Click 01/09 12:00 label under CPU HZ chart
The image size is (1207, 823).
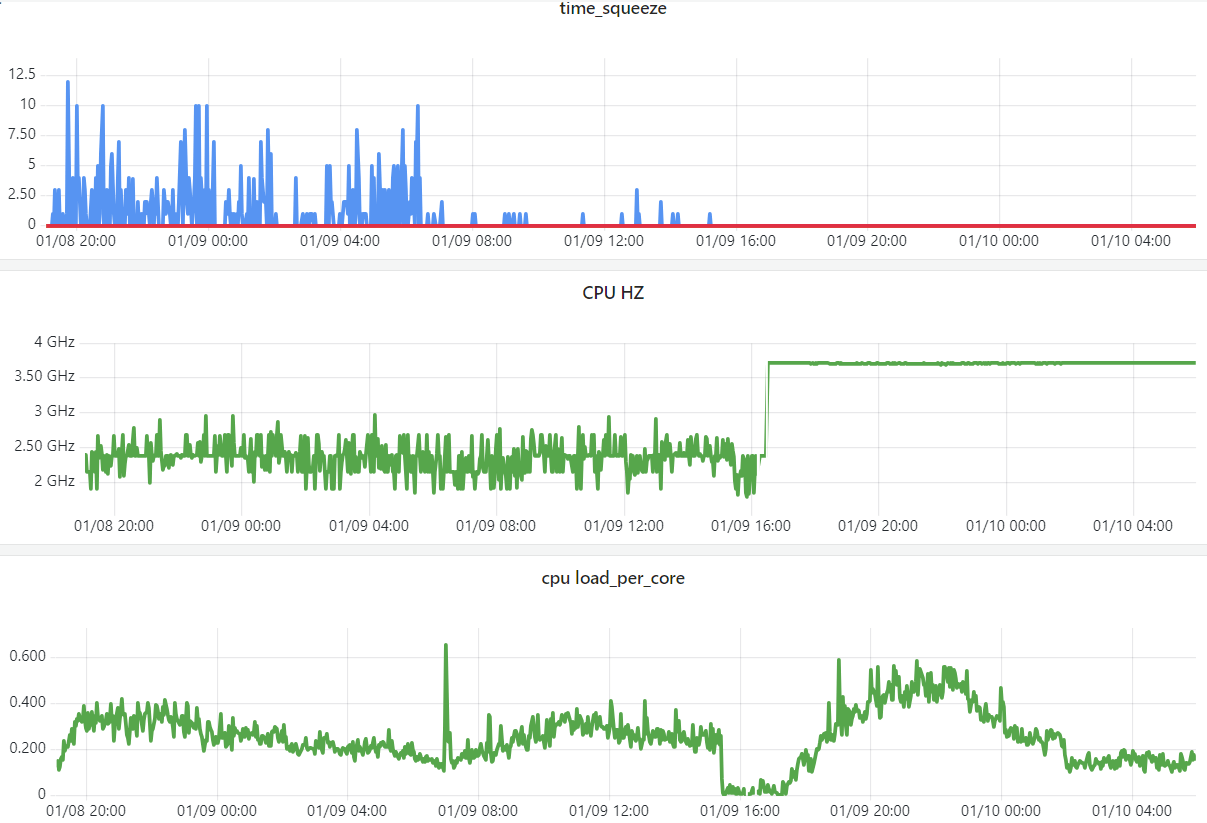click(624, 526)
